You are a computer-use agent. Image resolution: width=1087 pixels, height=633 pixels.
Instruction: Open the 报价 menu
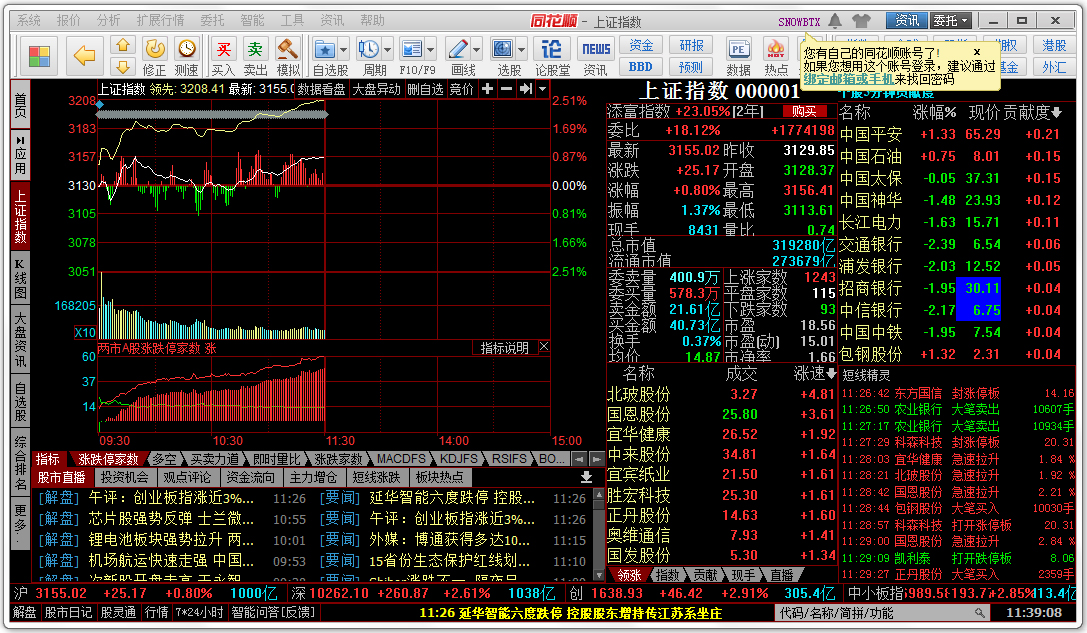69,21
